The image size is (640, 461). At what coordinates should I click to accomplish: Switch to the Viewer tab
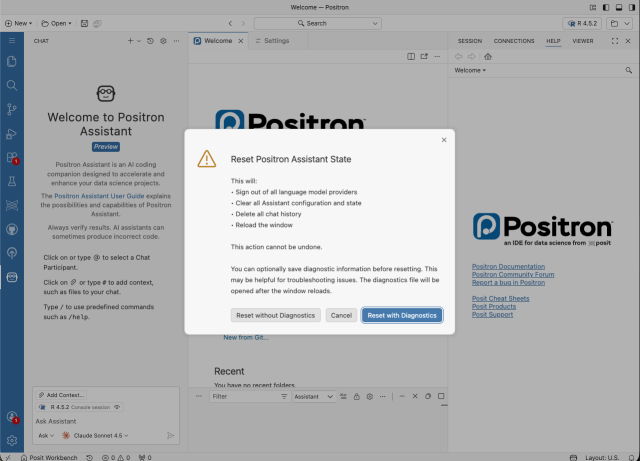pyautogui.click(x=582, y=41)
